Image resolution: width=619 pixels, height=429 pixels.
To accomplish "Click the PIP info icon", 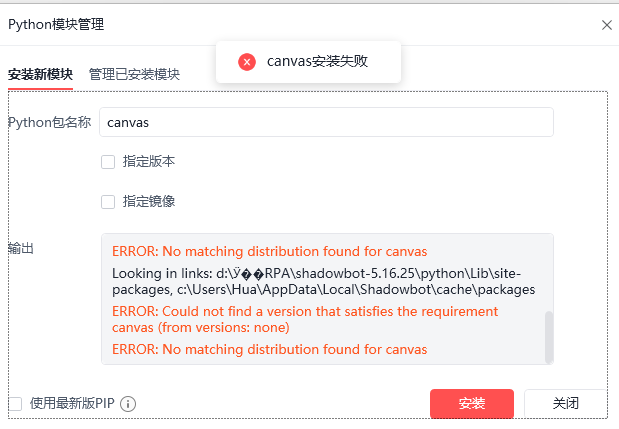I will pos(128,404).
